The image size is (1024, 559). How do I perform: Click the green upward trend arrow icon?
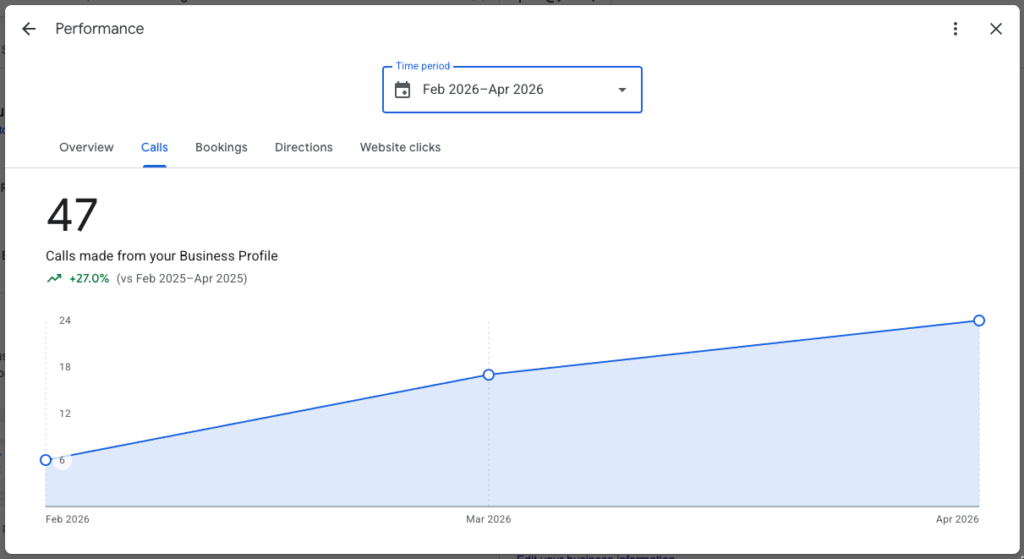tap(54, 279)
